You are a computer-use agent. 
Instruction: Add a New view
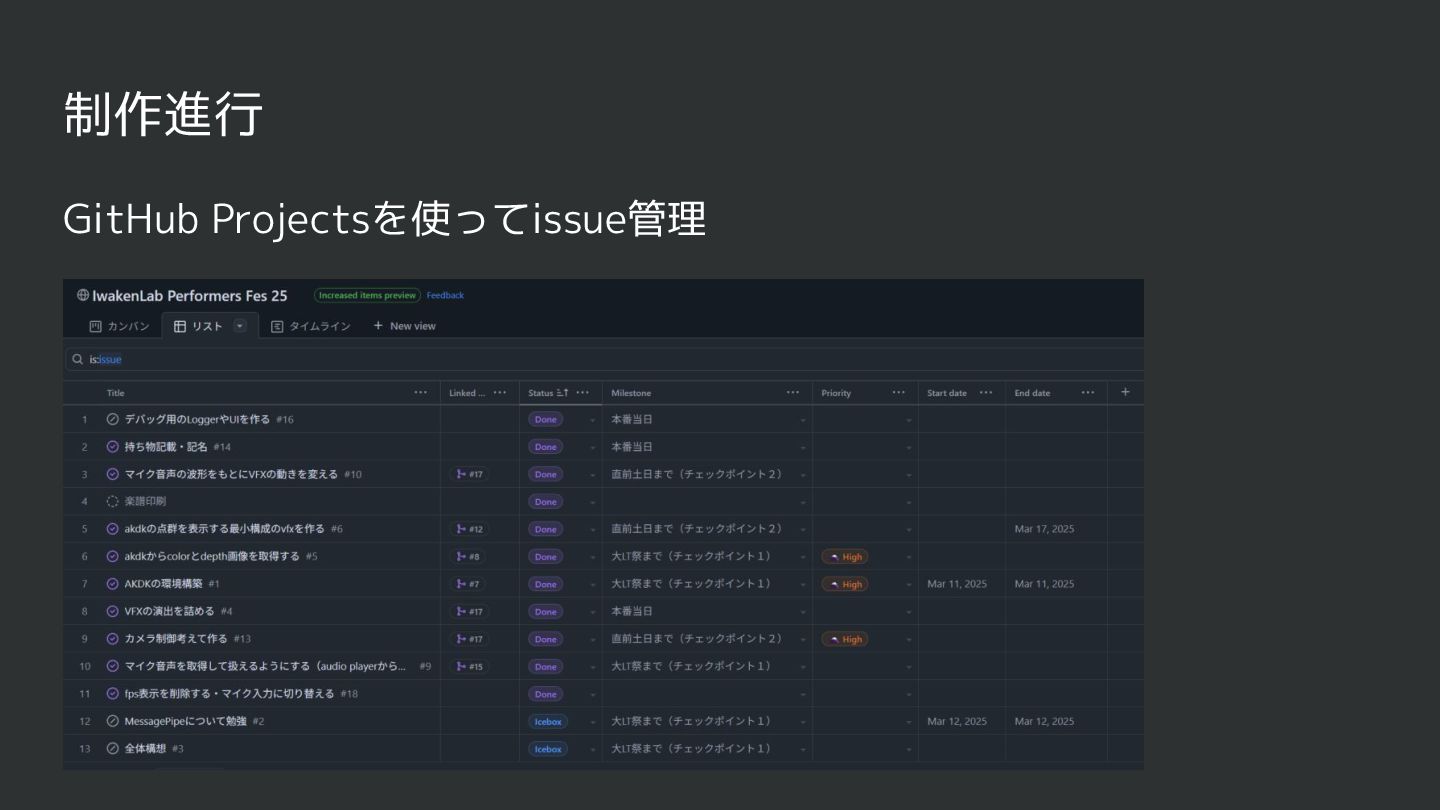coord(405,326)
